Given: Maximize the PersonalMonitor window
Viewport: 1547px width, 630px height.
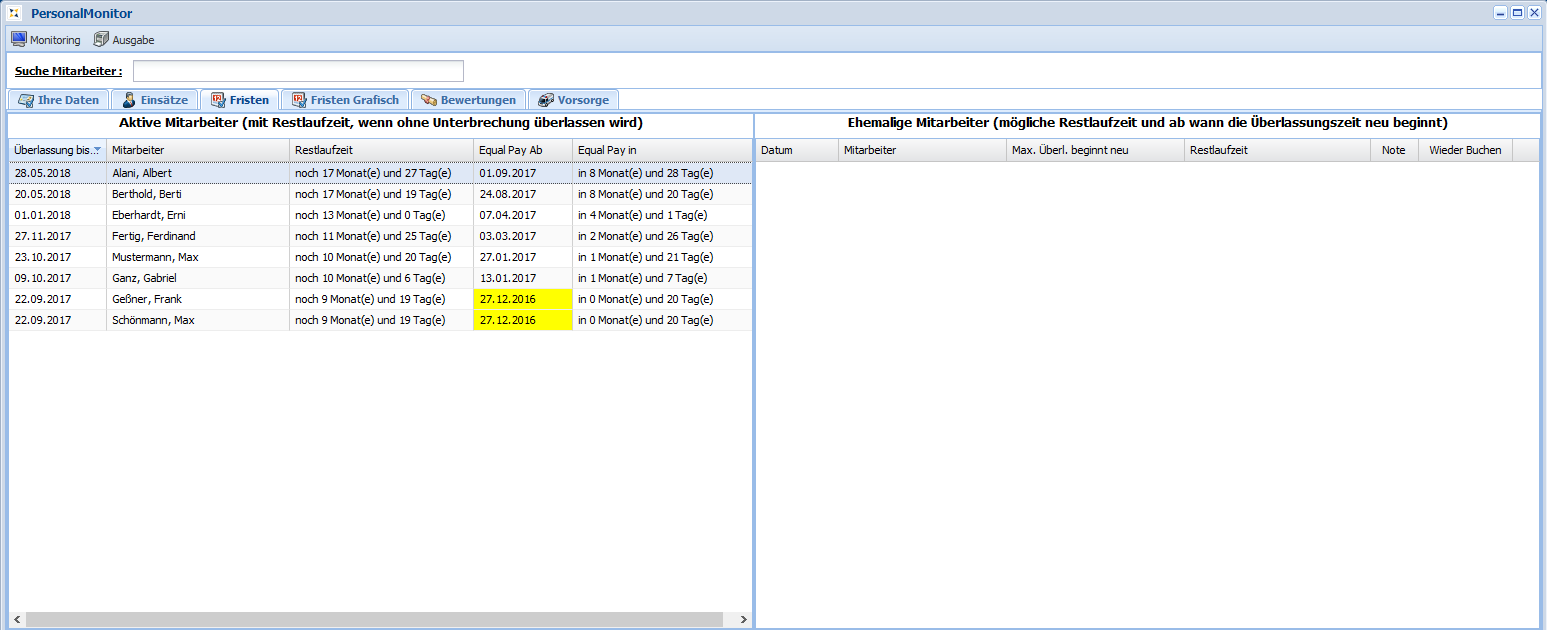Looking at the screenshot, I should 1517,13.
